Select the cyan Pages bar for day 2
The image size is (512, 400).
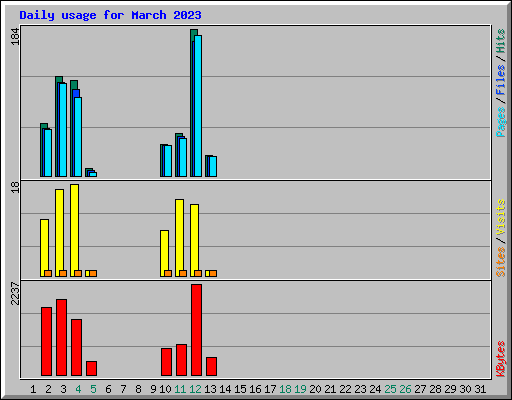(x=48, y=153)
